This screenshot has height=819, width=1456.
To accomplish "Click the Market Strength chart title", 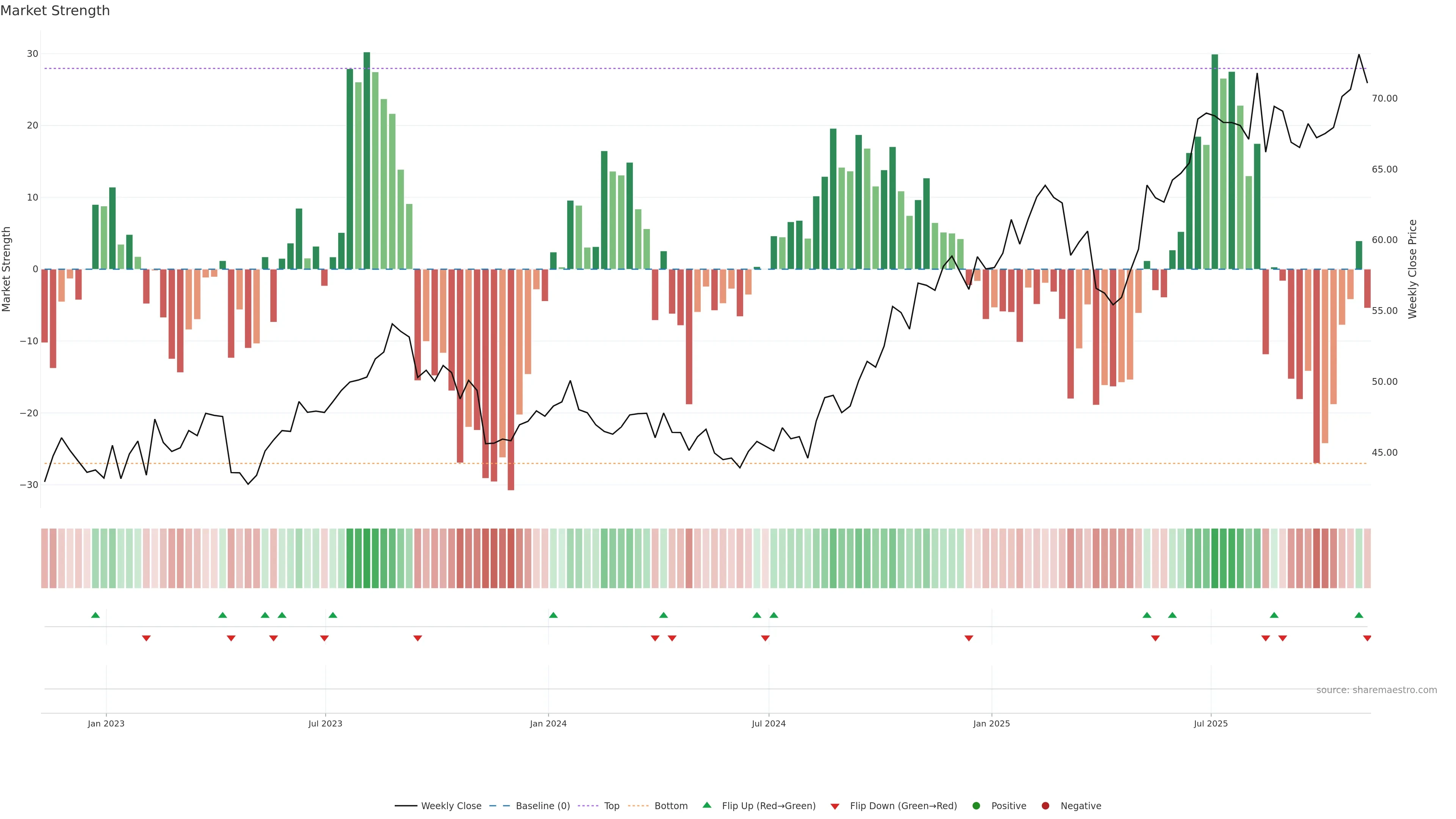I will [x=55, y=11].
